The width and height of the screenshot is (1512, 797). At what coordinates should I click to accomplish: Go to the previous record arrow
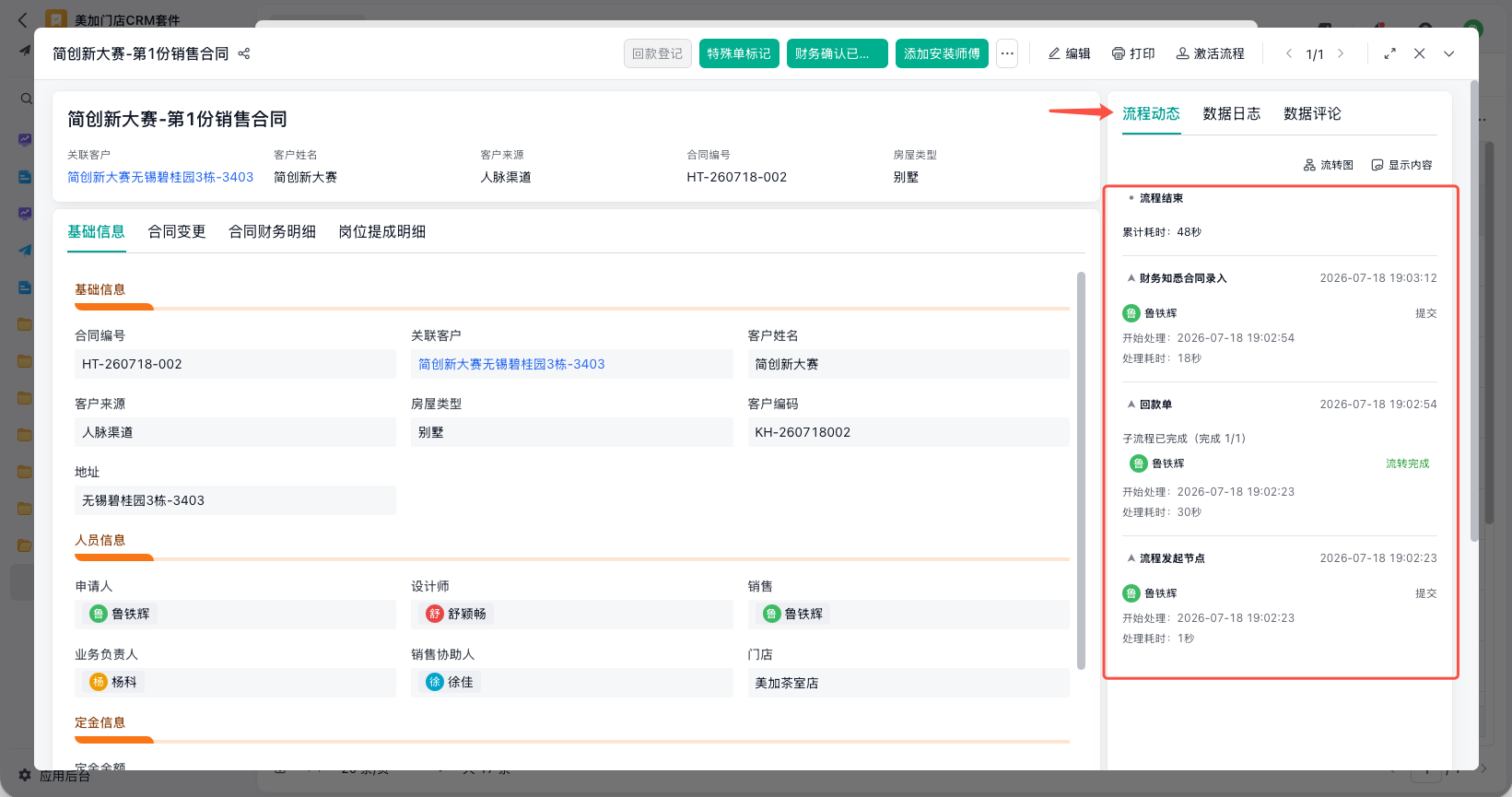[x=1288, y=53]
